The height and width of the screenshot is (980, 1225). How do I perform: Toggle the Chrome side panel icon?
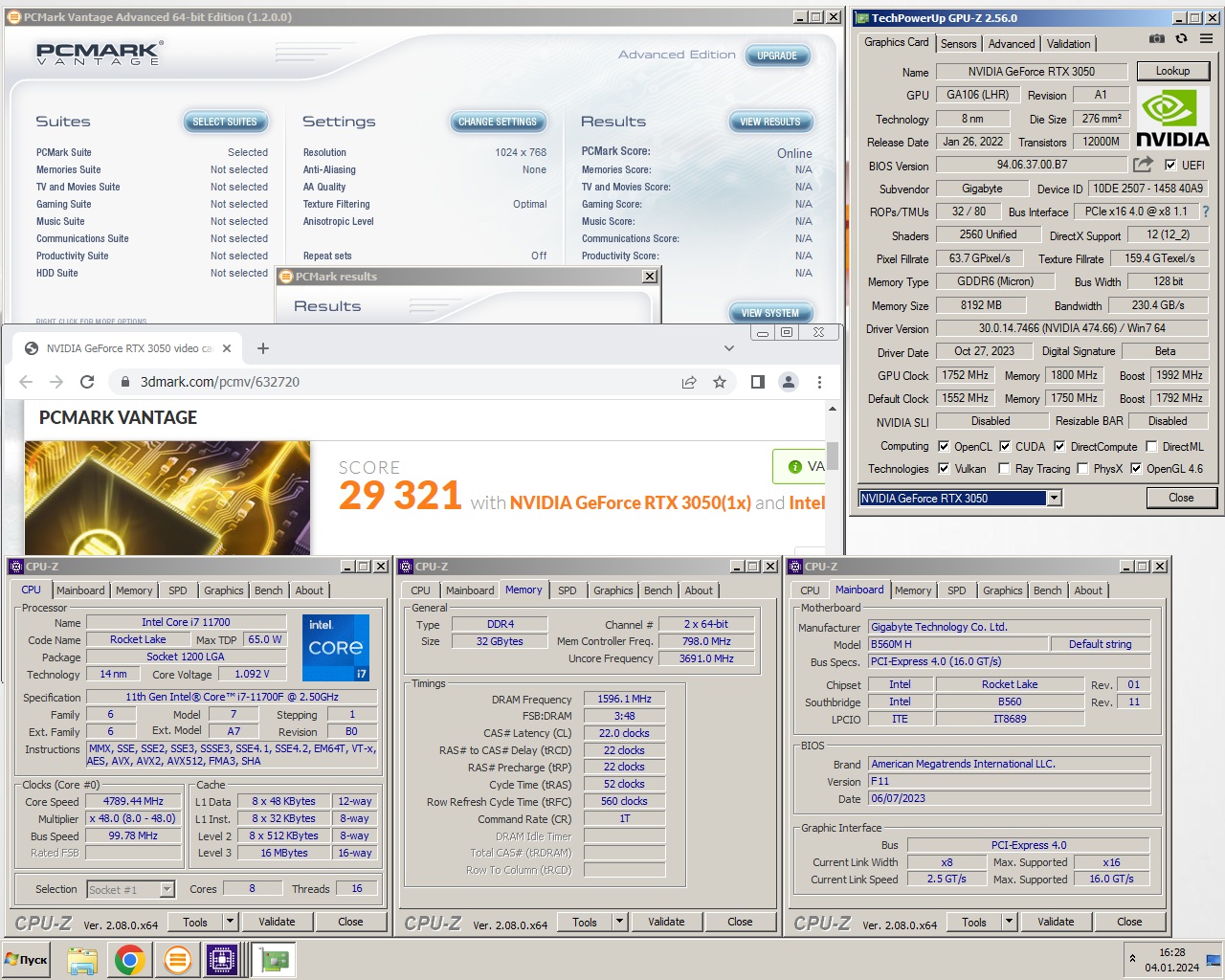click(x=758, y=382)
